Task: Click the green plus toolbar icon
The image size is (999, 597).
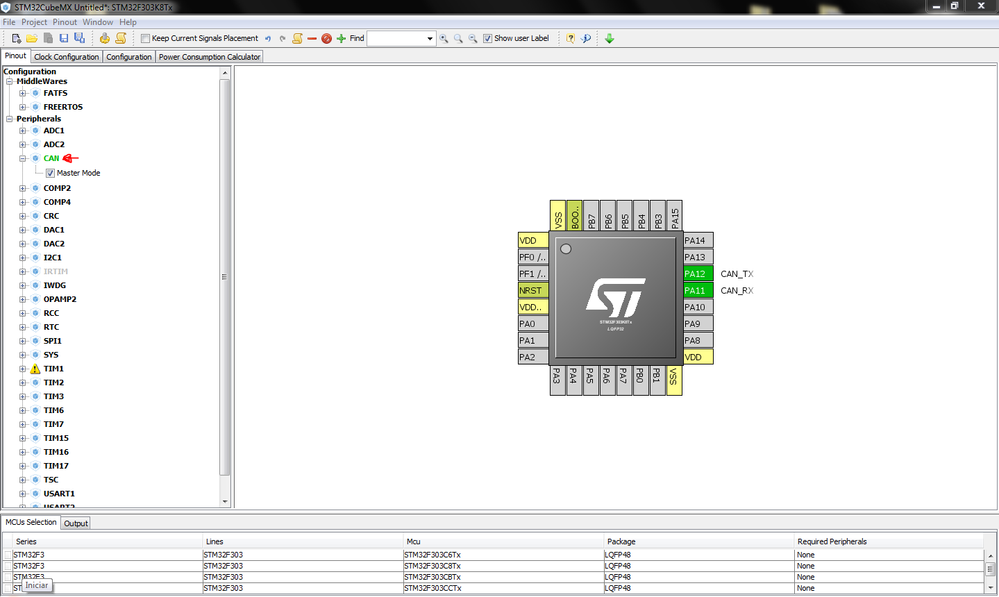Action: click(x=341, y=38)
